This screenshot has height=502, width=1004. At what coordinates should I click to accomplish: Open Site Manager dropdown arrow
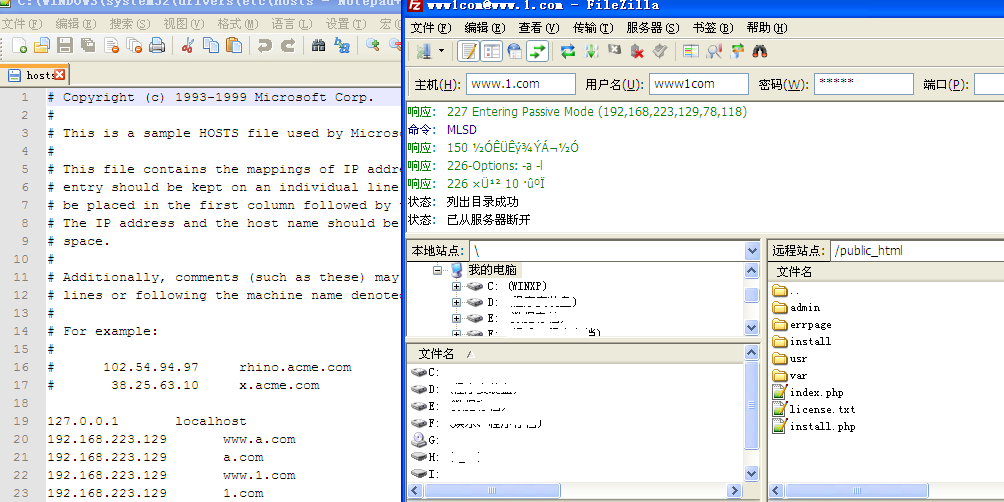441,51
